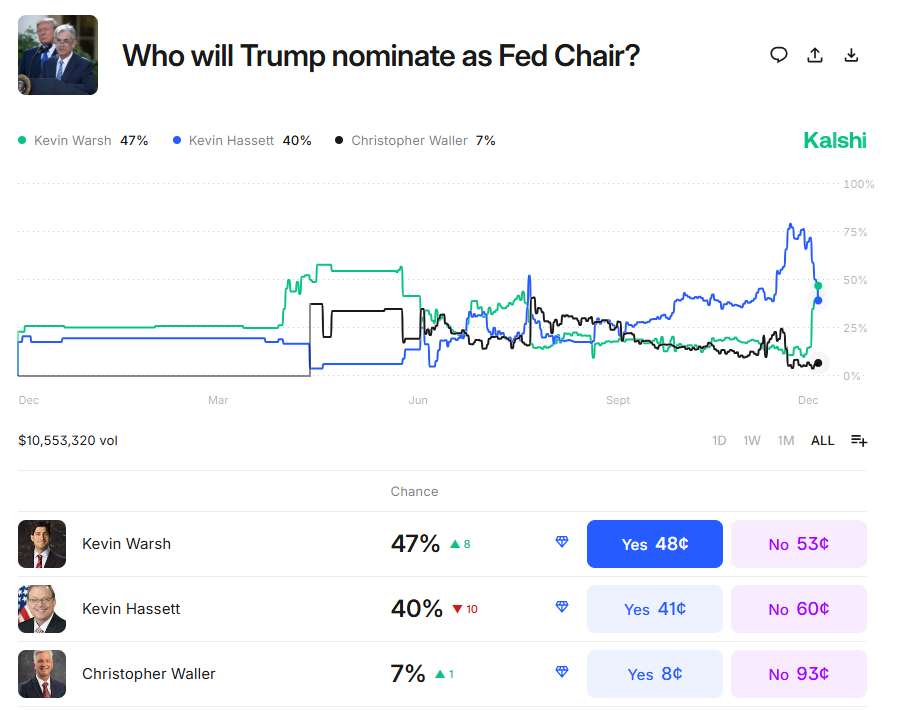The image size is (899, 710).
Task: Switch chart to 1M range
Action: [786, 440]
